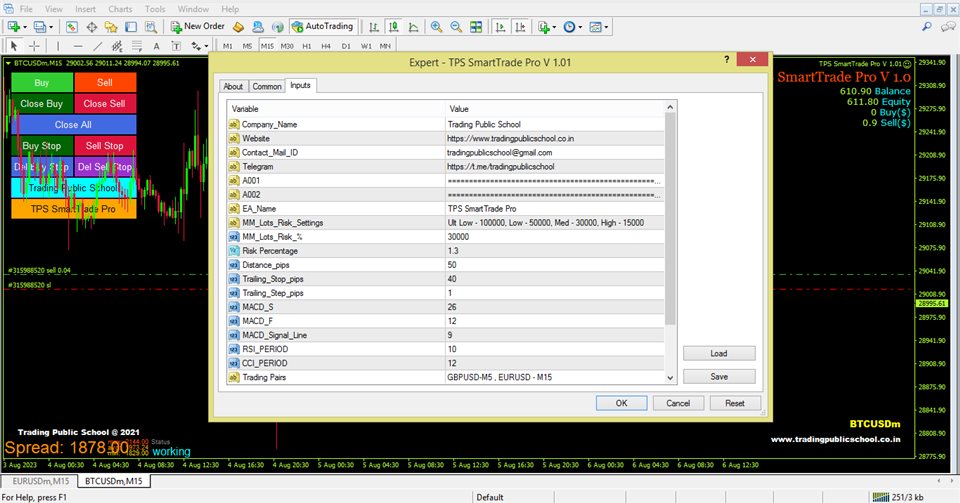The width and height of the screenshot is (960, 503).
Task: Select the Horizontal Line drawing tool
Action: [78, 46]
